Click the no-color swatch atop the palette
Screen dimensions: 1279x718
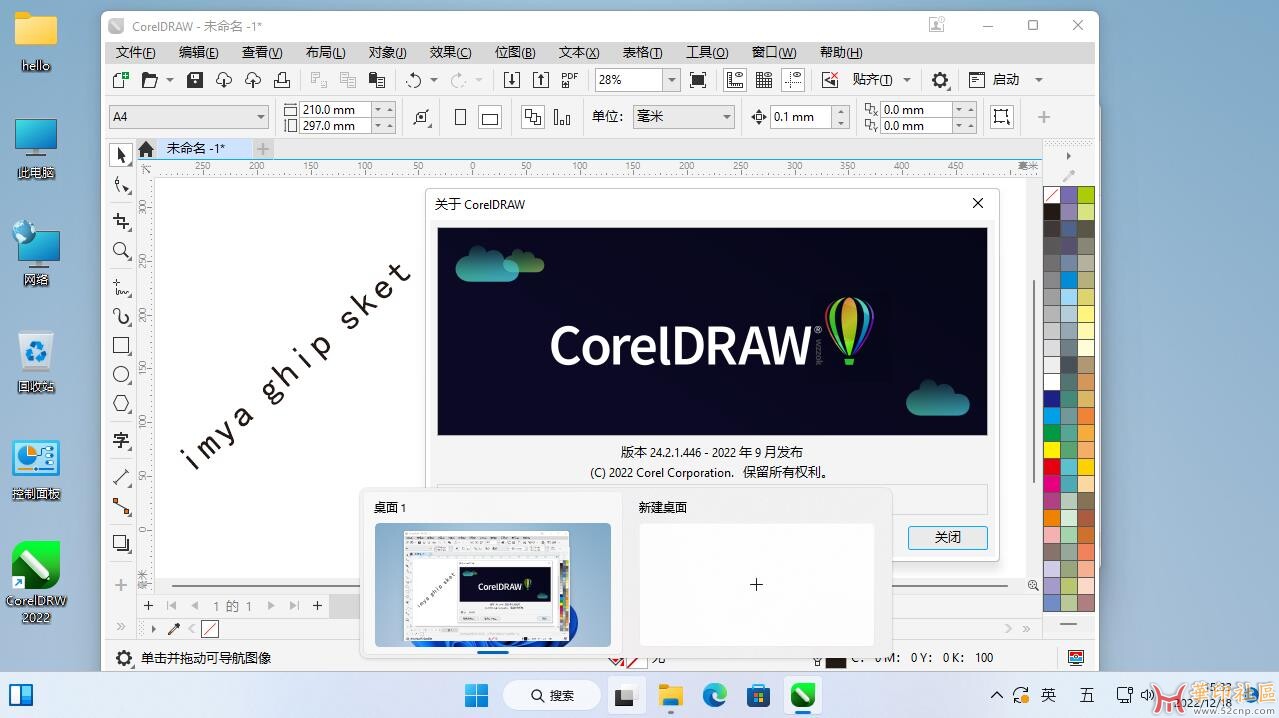[x=1052, y=194]
